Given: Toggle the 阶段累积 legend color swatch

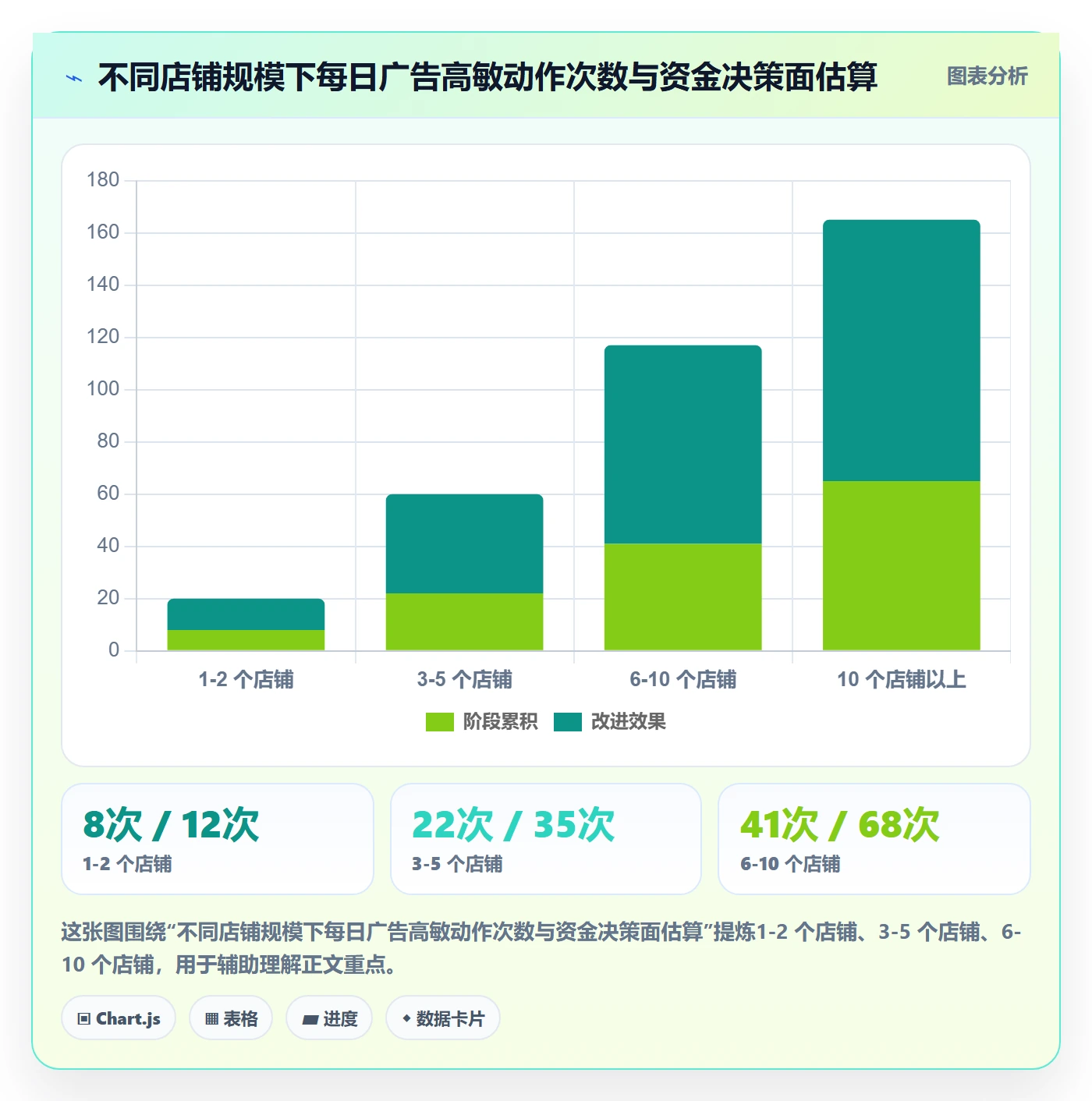Looking at the screenshot, I should (439, 722).
